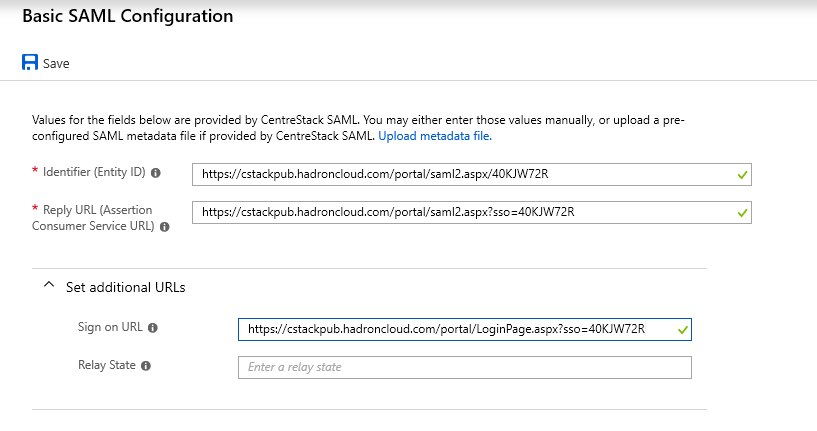Click the Sign on URL label
Image resolution: width=817 pixels, height=431 pixels.
click(x=110, y=327)
